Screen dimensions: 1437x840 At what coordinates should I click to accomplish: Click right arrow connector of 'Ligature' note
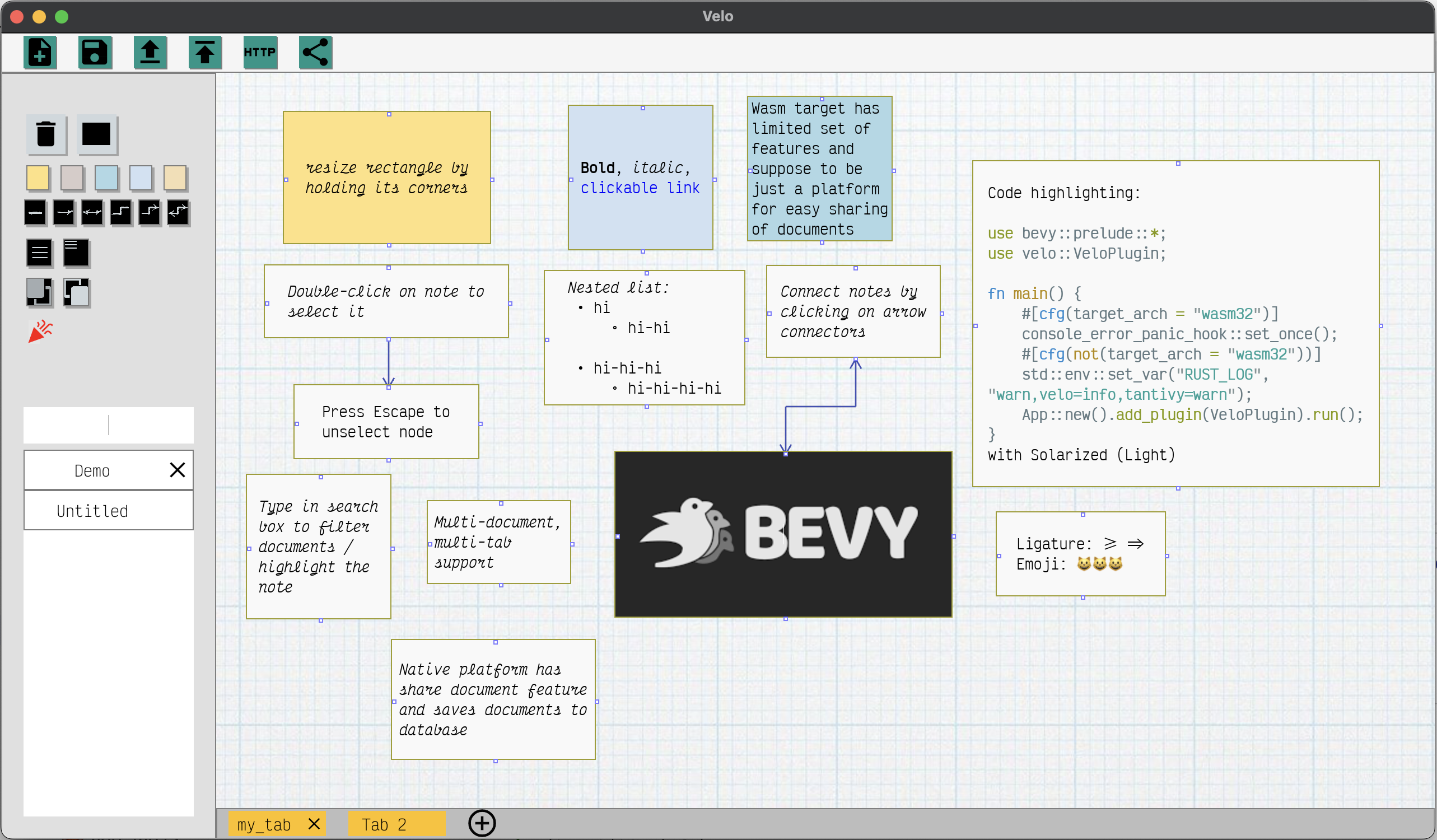coord(1167,556)
